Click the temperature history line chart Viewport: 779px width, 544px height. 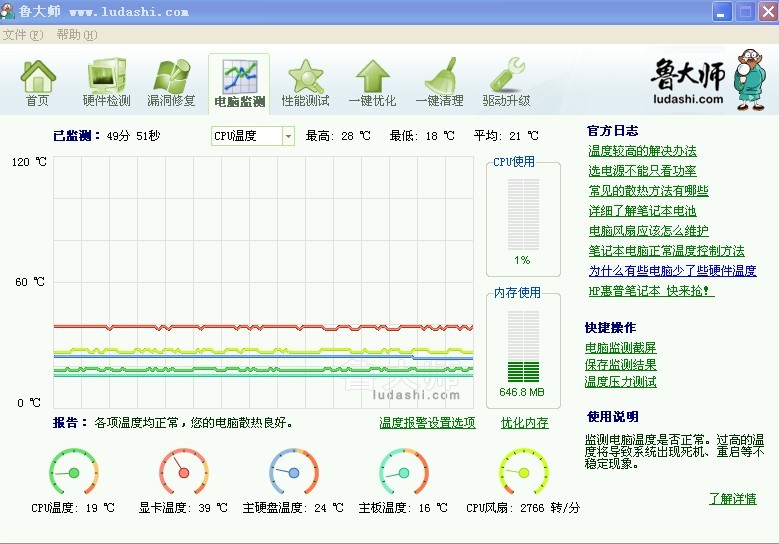263,282
